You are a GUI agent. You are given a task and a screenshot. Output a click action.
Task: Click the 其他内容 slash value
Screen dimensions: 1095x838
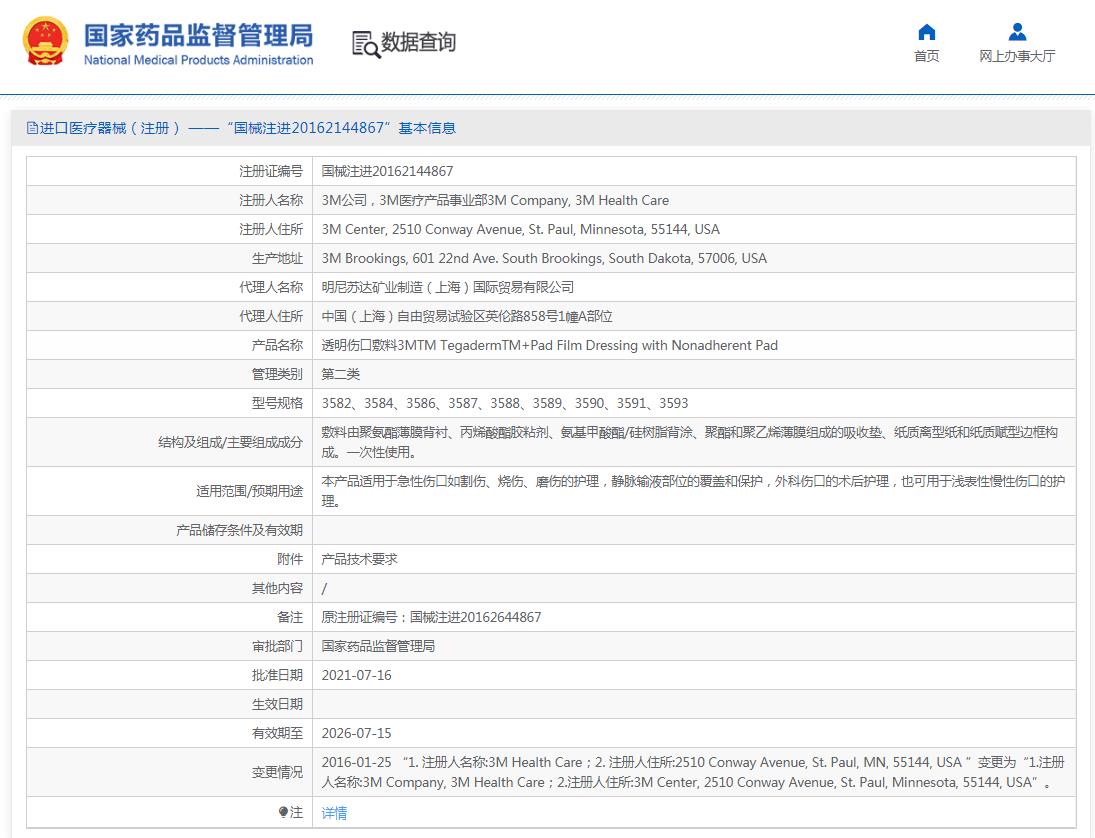324,589
